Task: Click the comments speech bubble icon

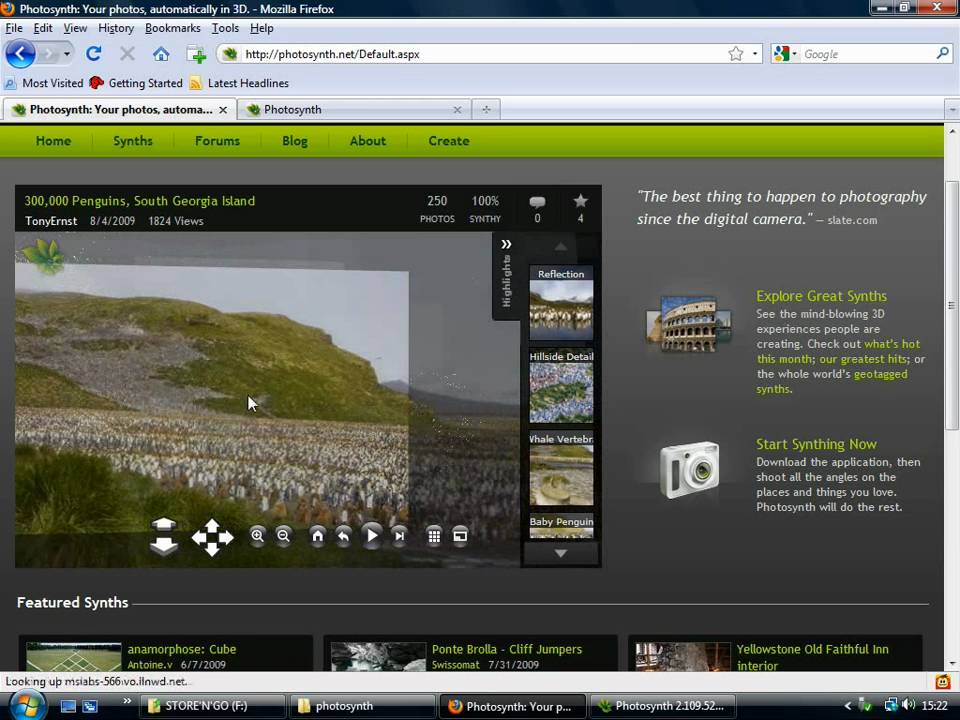Action: pos(537,202)
